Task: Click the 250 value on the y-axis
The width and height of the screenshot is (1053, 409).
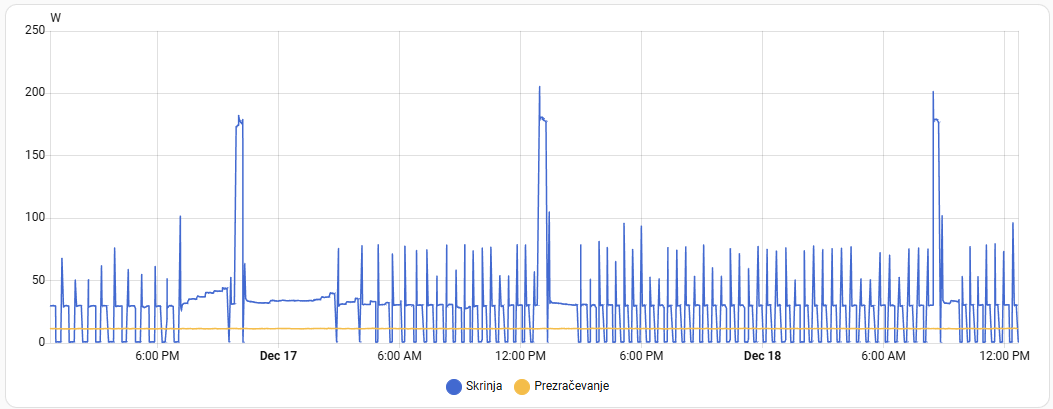Action: click(36, 31)
